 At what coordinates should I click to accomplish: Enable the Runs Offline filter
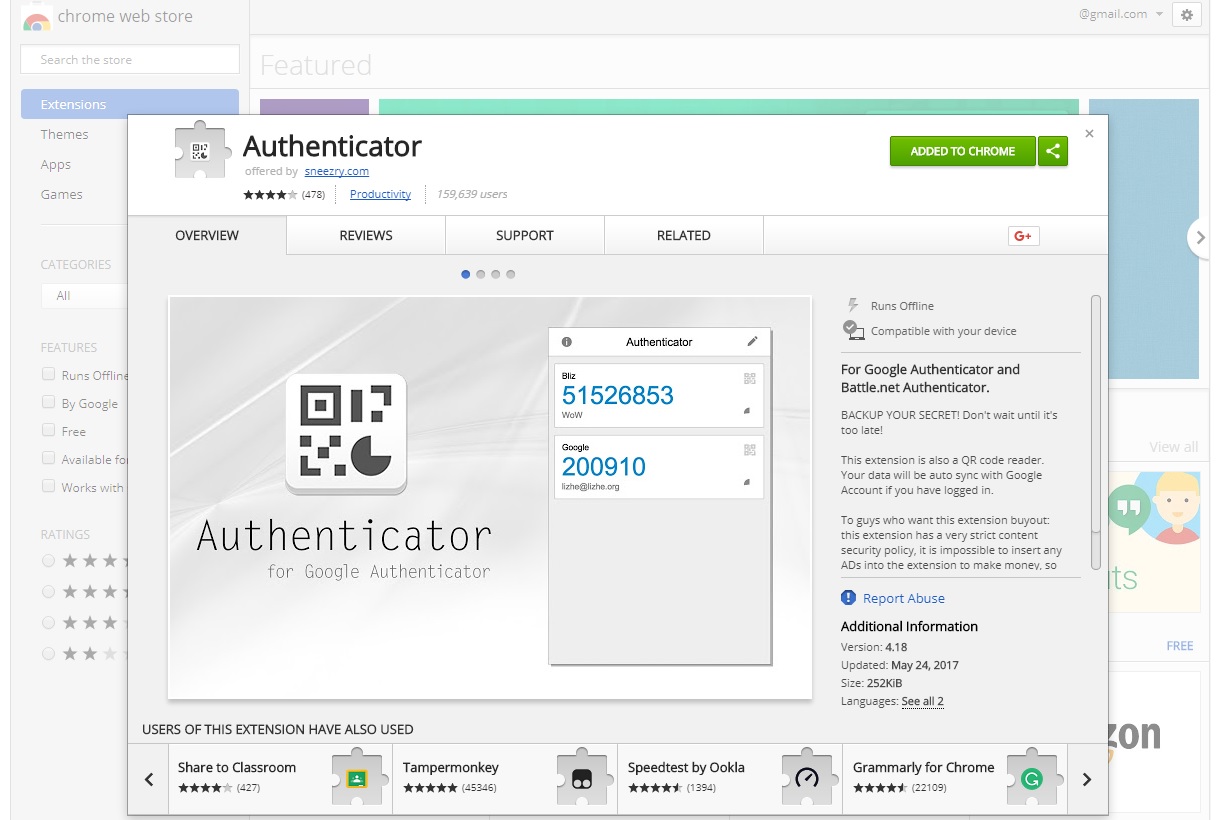coord(47,375)
